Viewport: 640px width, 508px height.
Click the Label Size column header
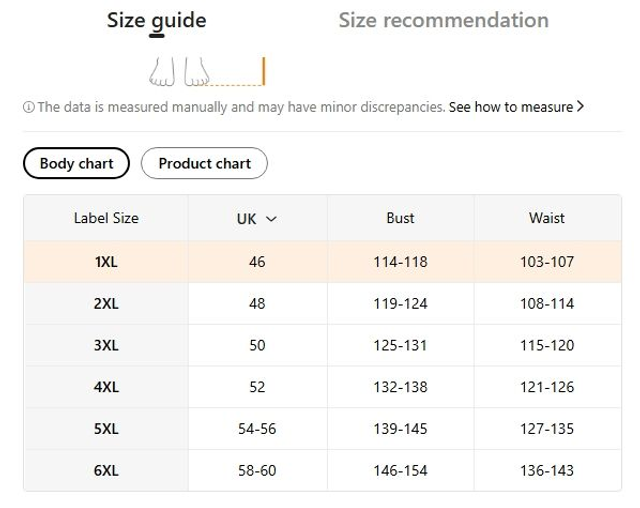[x=106, y=218]
